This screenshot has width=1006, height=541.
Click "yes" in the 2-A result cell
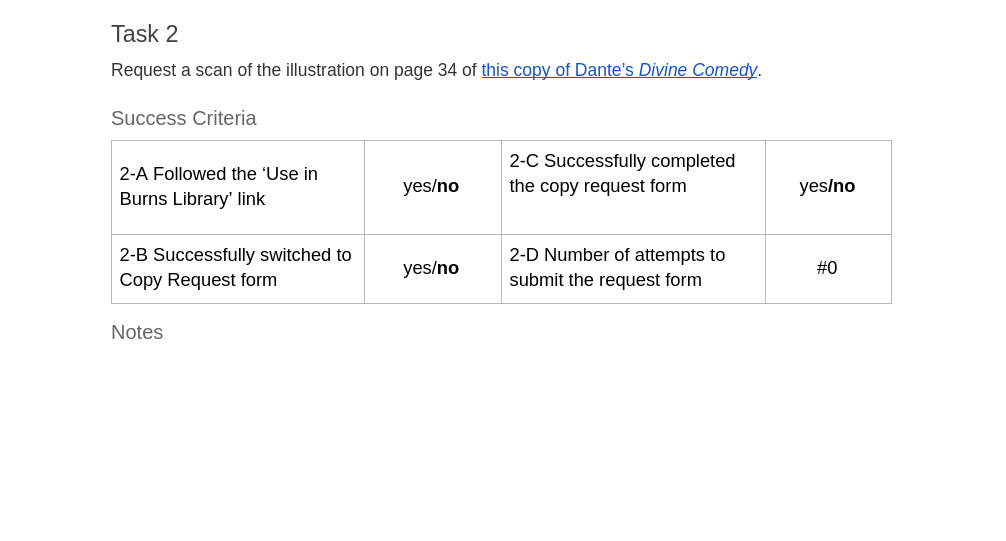coord(417,186)
